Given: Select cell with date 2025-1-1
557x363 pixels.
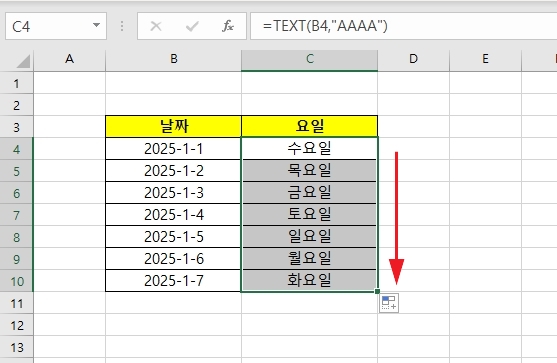Looking at the screenshot, I should pyautogui.click(x=173, y=149).
